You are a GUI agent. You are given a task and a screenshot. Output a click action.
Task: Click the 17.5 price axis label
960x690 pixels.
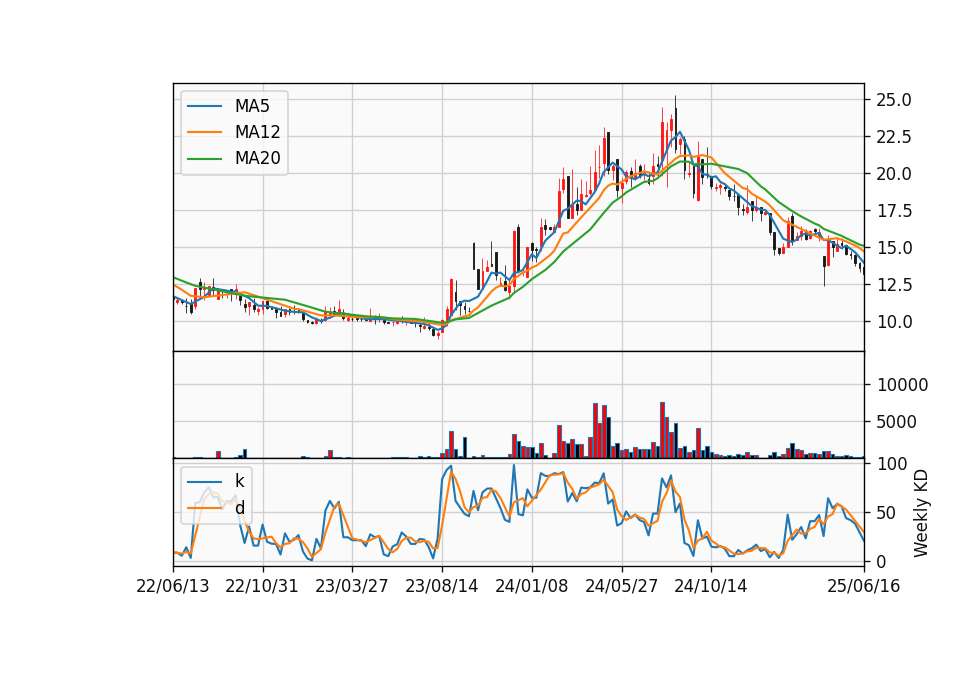894,211
